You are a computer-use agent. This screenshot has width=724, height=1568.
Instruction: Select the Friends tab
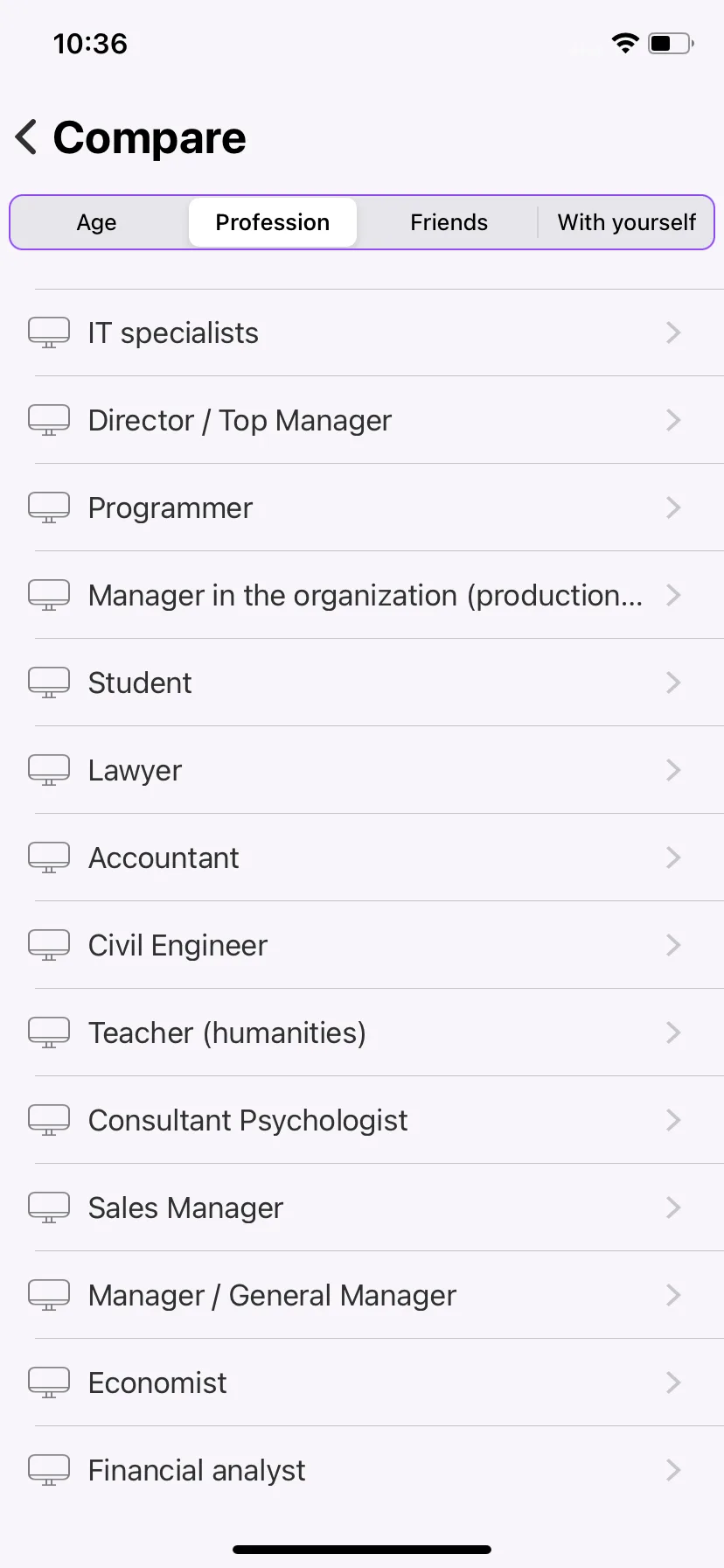pyautogui.click(x=449, y=222)
